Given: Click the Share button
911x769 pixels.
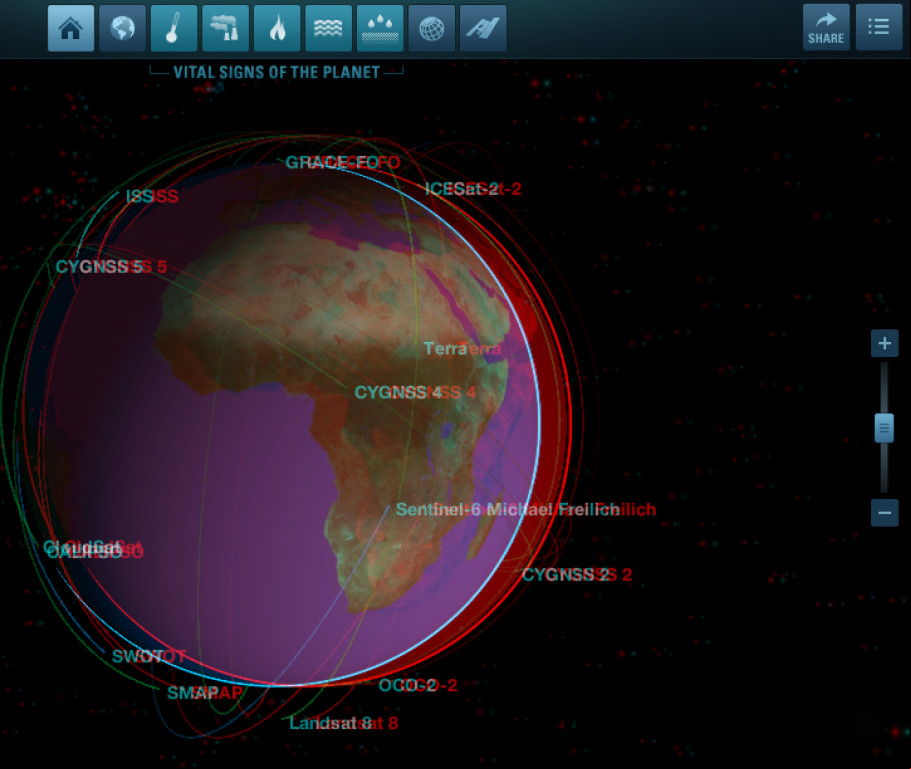Looking at the screenshot, I should coord(826,27).
